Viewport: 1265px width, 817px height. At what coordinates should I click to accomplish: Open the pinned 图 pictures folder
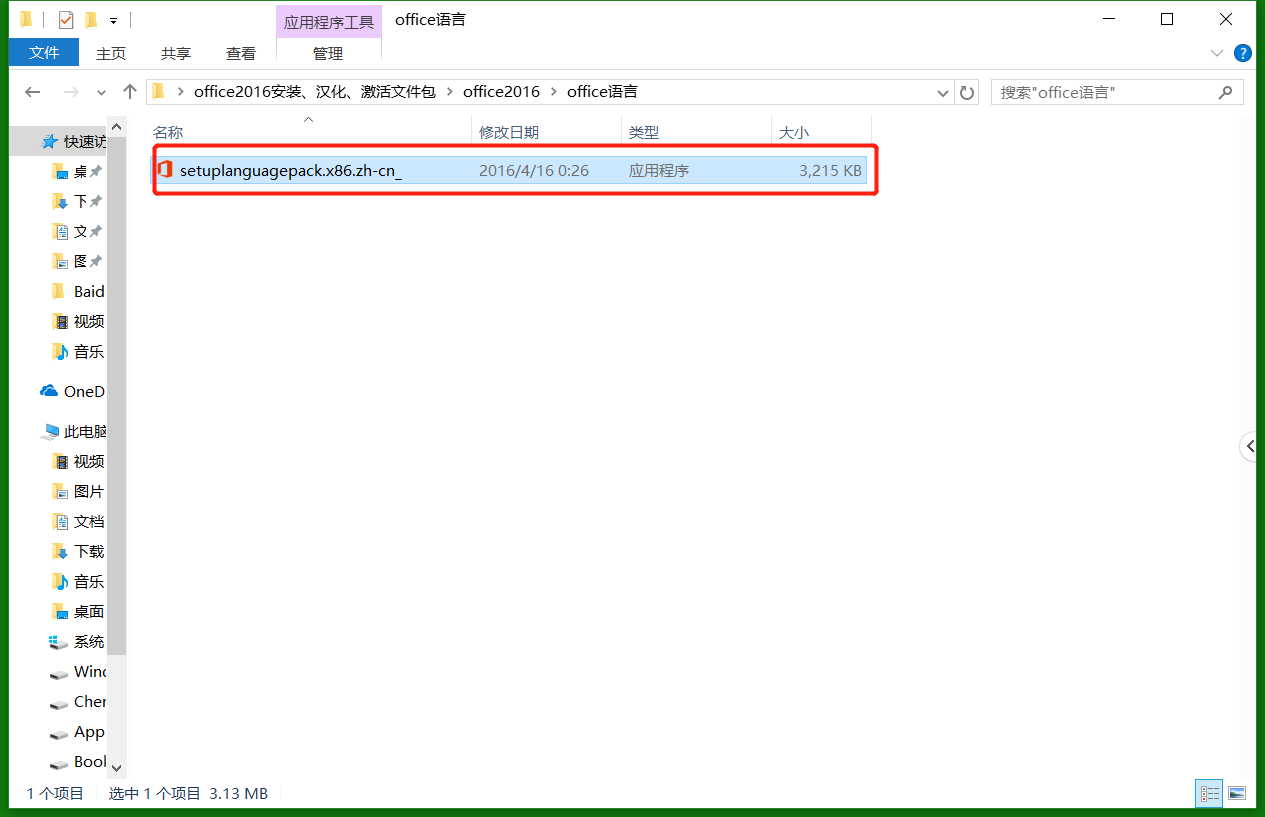(78, 262)
